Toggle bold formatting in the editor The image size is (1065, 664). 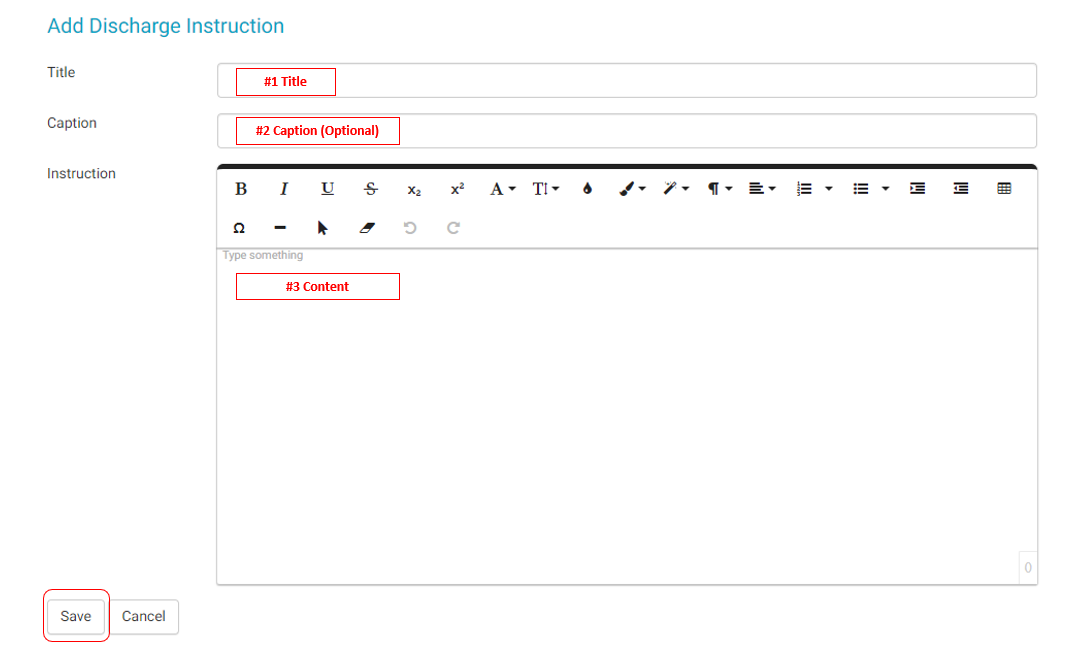click(x=241, y=189)
